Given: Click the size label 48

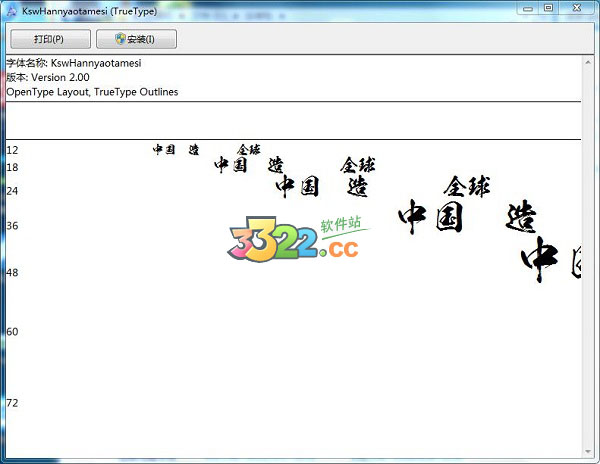Looking at the screenshot, I should coord(12,273).
